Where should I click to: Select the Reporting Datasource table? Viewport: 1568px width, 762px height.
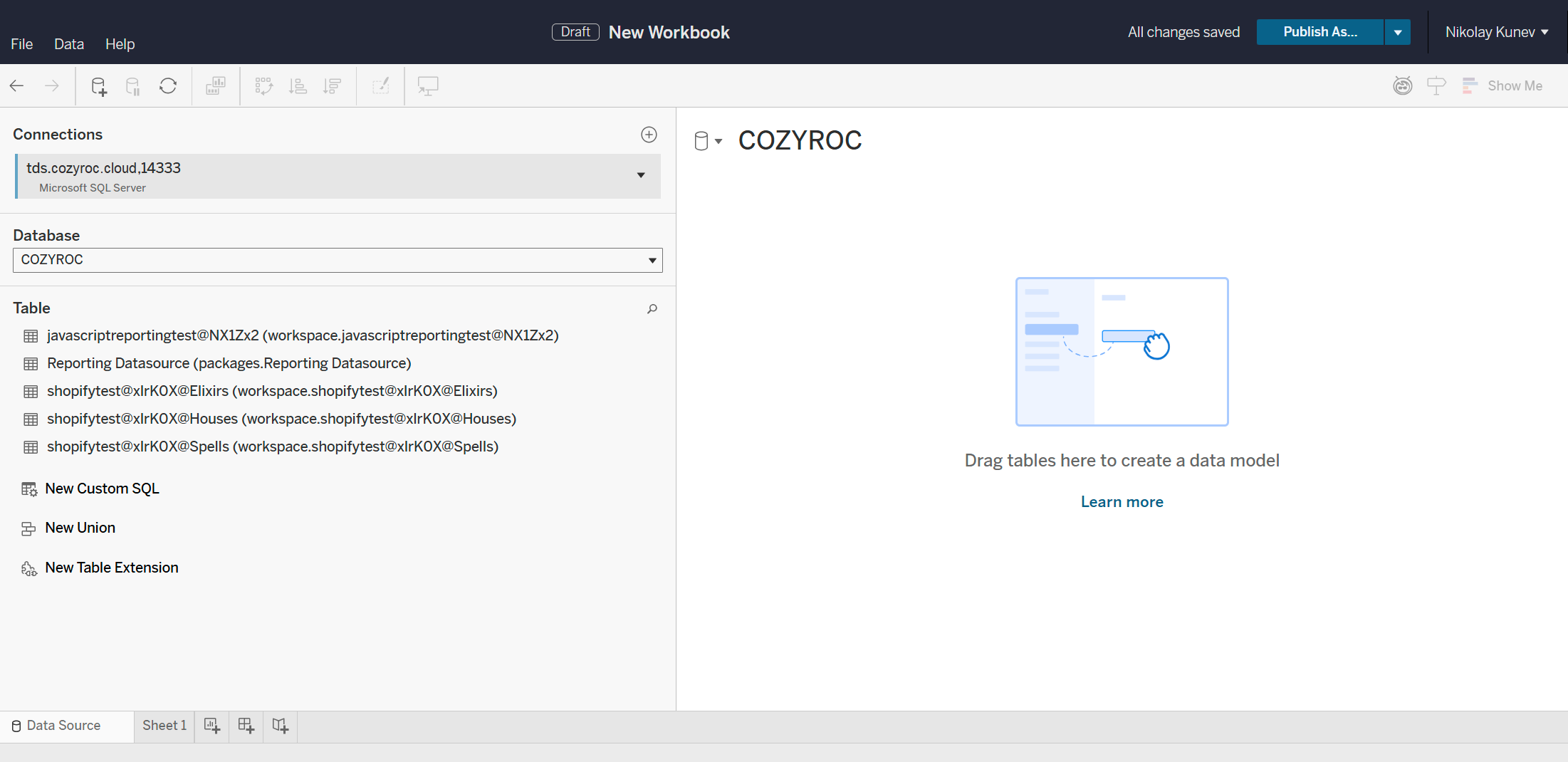click(x=229, y=363)
